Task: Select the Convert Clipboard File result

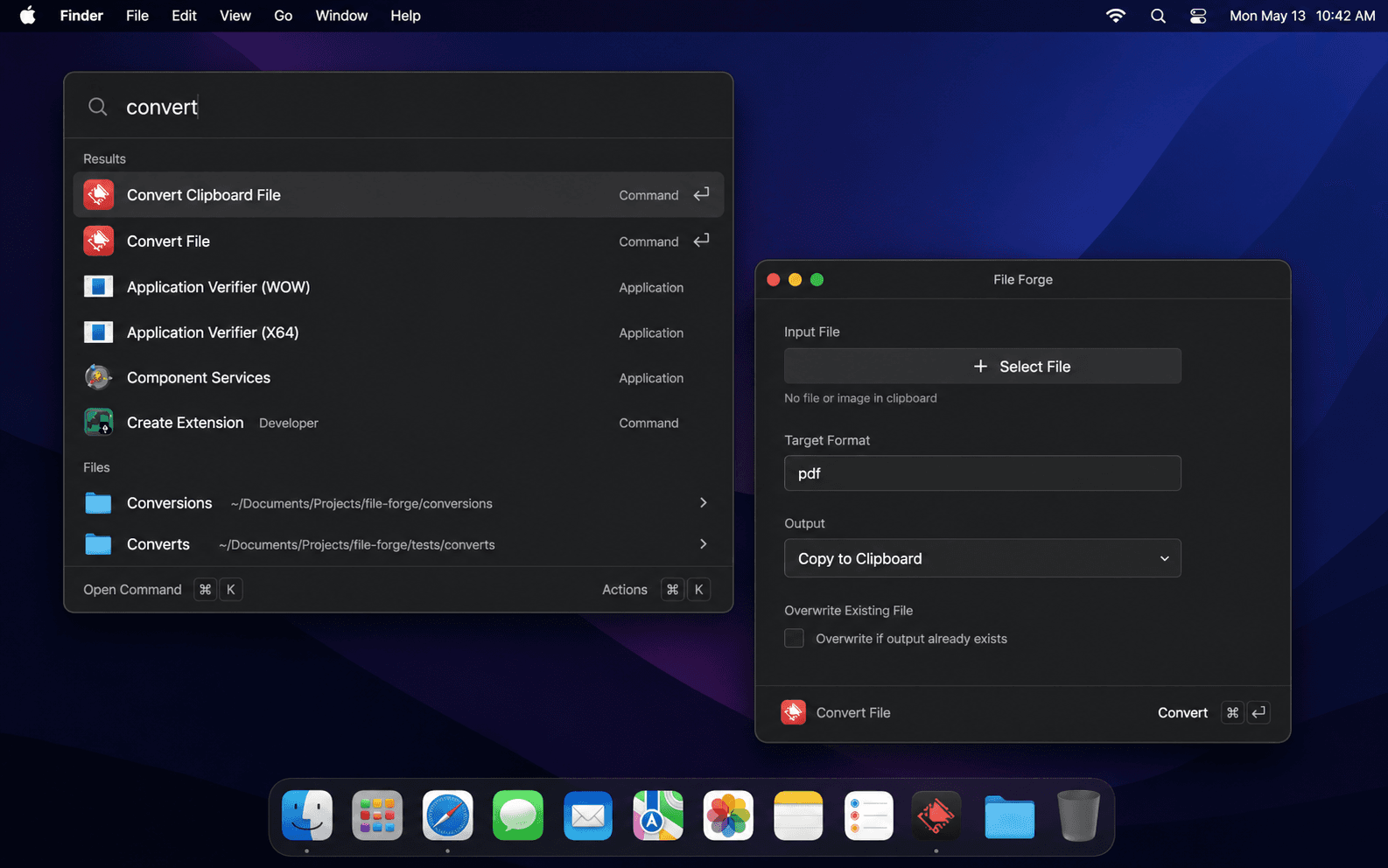Action: (x=398, y=194)
